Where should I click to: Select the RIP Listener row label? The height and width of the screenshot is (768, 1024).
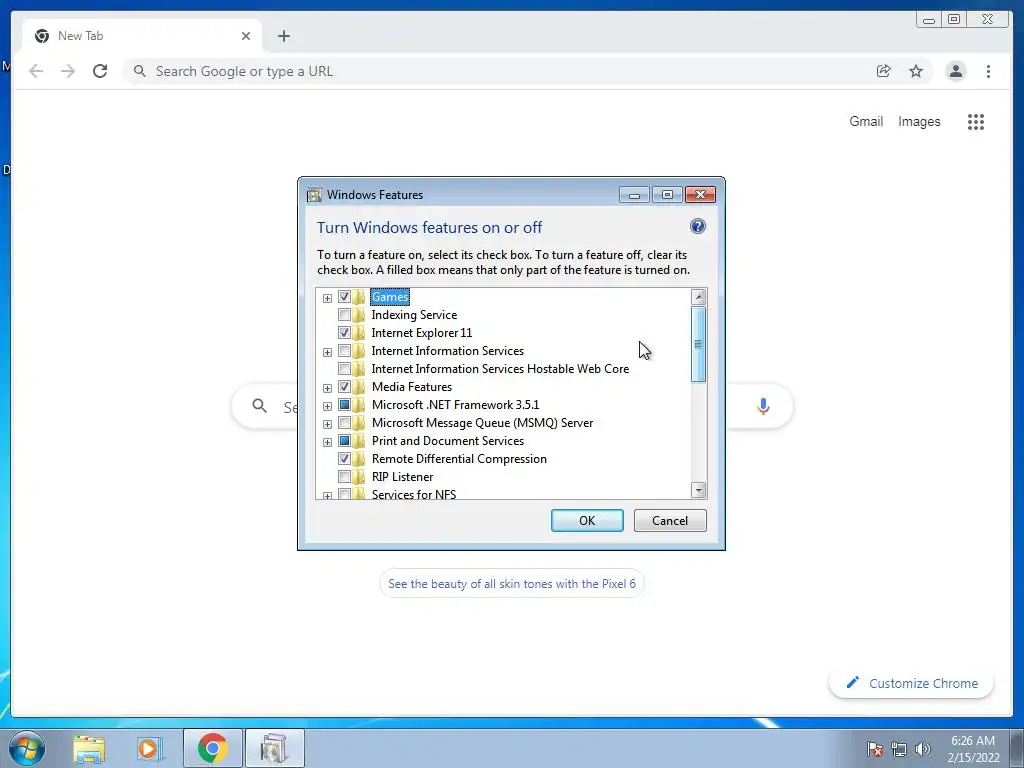click(x=402, y=477)
